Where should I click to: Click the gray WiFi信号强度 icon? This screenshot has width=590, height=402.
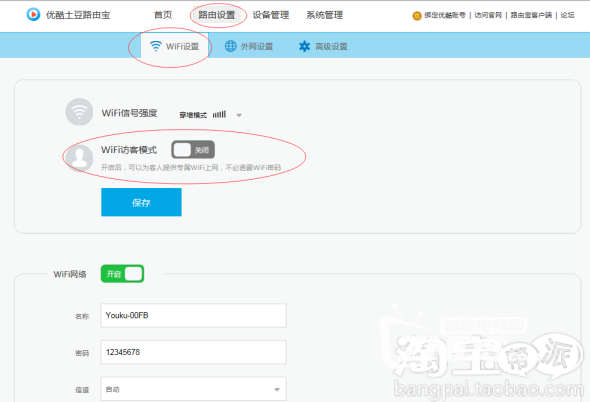(x=79, y=112)
